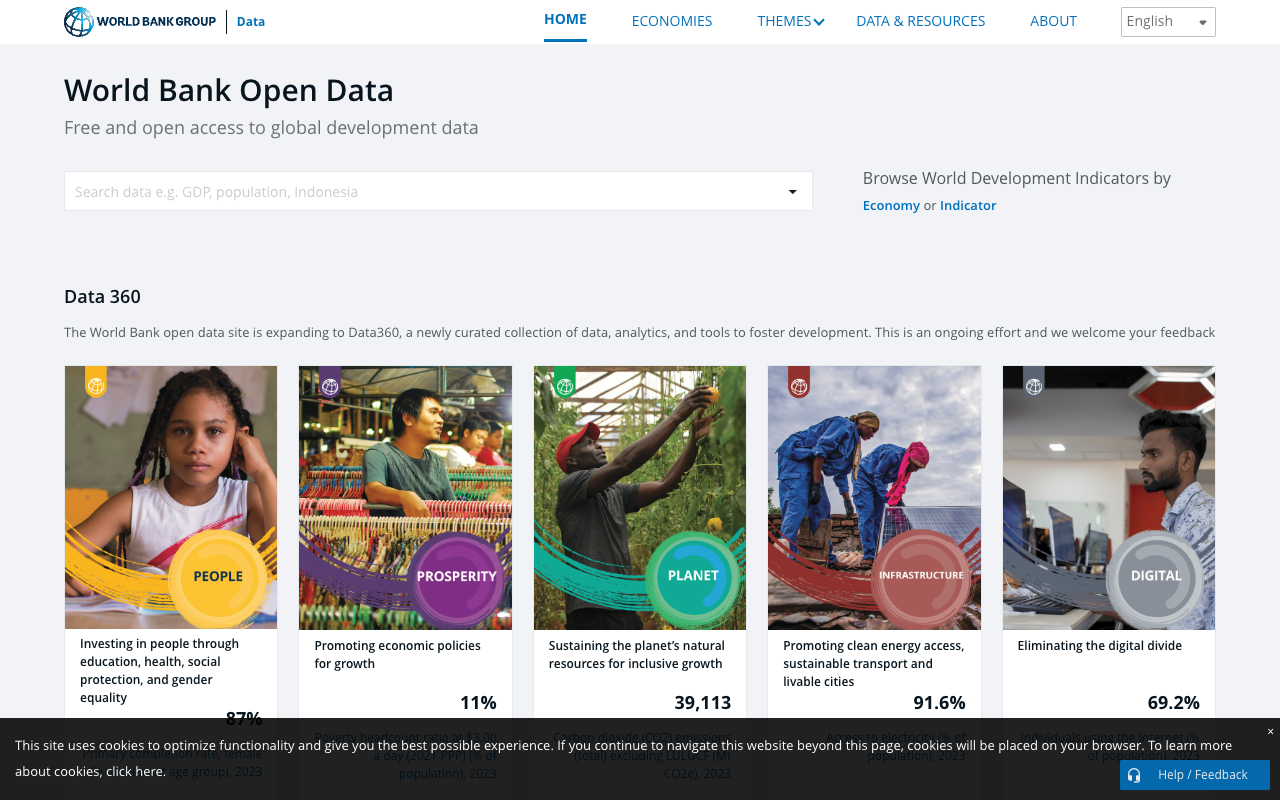Open DATA & RESOURCES from the navigation
Viewport: 1280px width, 800px height.
pyautogui.click(x=920, y=21)
